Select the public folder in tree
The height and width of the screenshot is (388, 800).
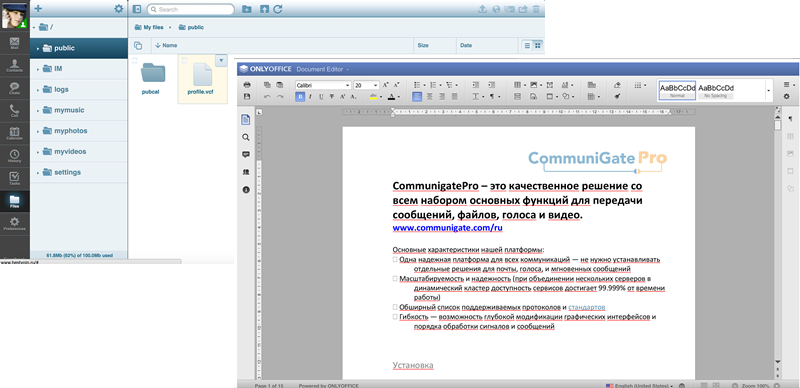79,48
